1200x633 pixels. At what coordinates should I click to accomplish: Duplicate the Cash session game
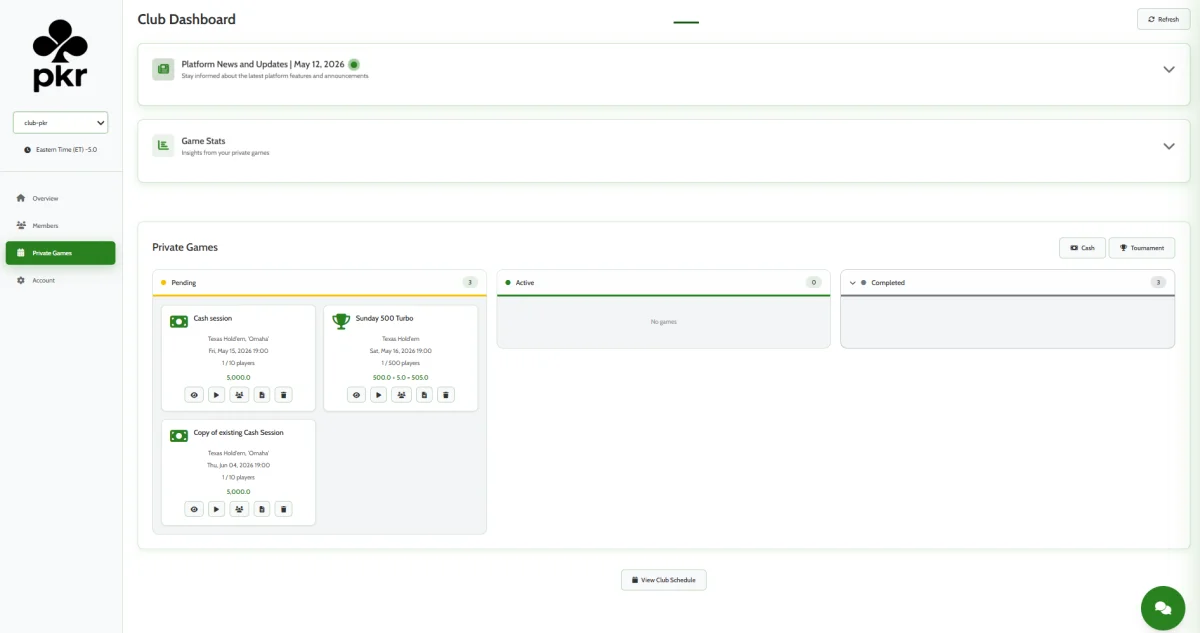(x=262, y=395)
